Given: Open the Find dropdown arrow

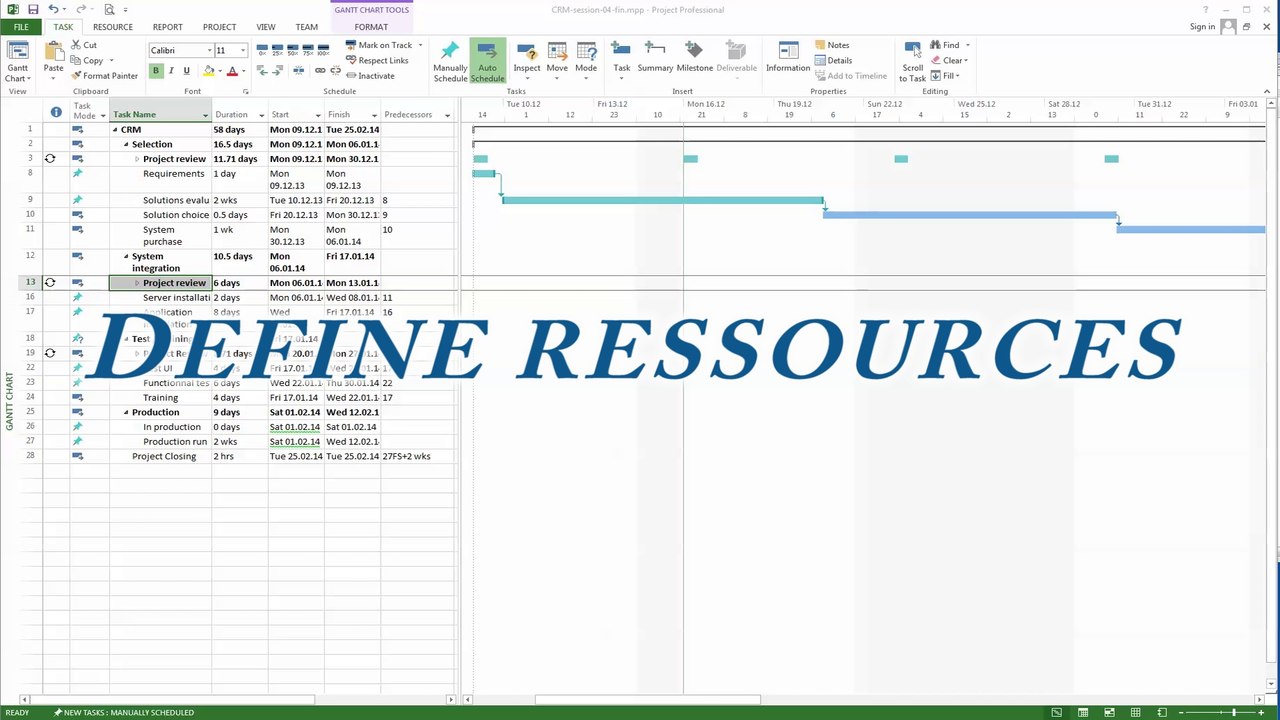Looking at the screenshot, I should point(968,45).
